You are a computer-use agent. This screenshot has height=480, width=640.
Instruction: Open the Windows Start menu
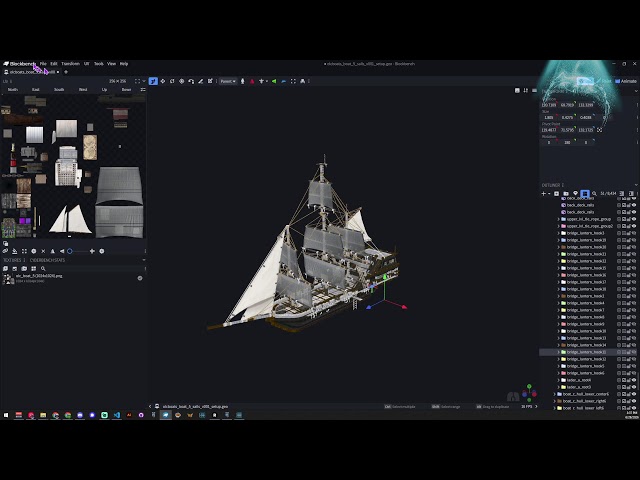click(6, 415)
